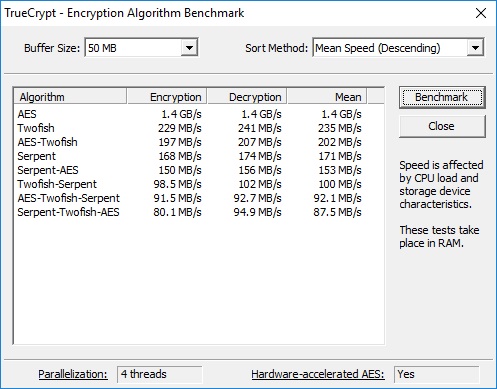The width and height of the screenshot is (497, 389).
Task: Select the Serpent-AES row
Action: (x=189, y=170)
